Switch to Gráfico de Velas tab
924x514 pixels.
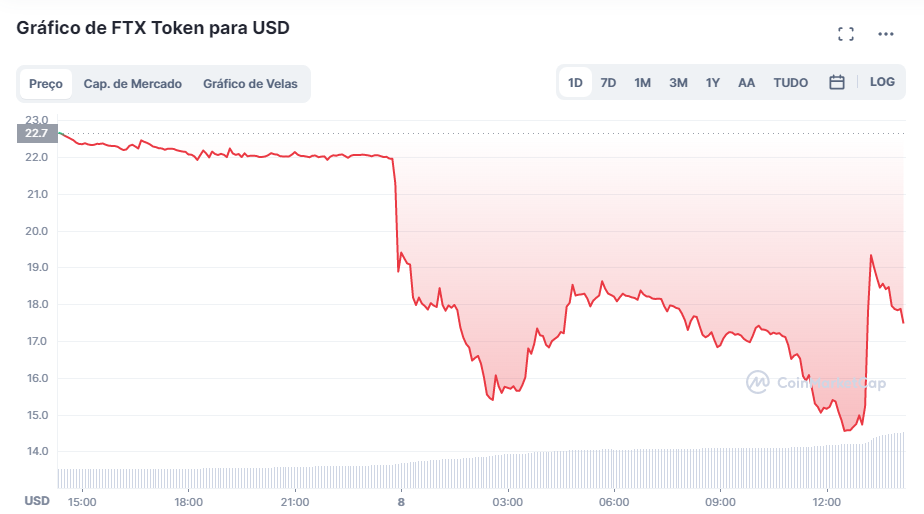(250, 84)
